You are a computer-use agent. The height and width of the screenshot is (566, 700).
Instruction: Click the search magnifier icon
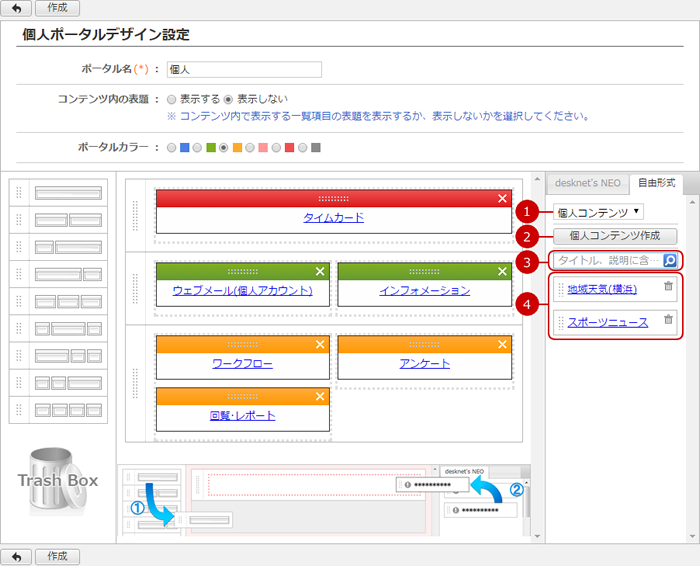click(670, 260)
